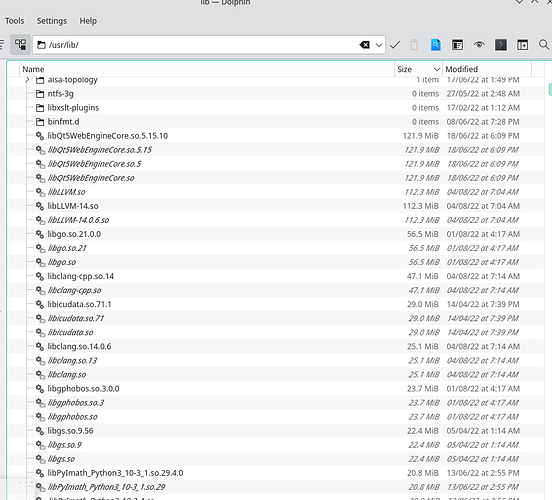Switch to the tree details view mode
Image resolution: width=552 pixels, height=500 pixels.
[x=20, y=45]
